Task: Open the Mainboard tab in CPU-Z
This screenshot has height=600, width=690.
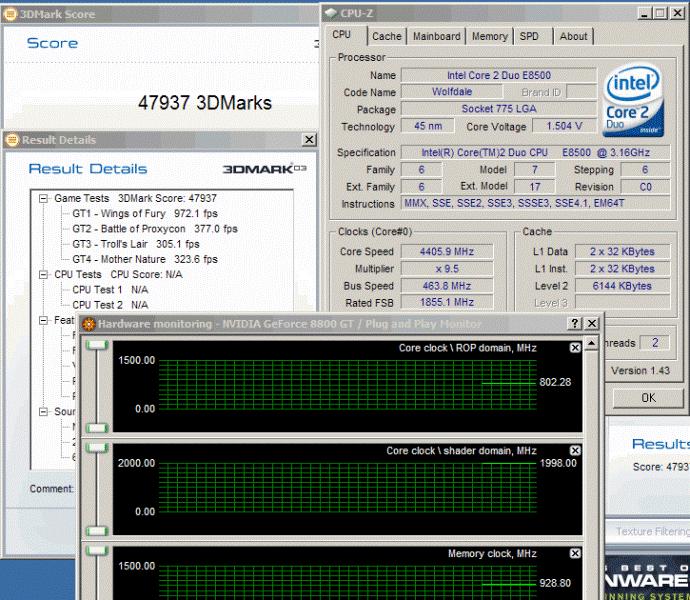Action: tap(437, 36)
